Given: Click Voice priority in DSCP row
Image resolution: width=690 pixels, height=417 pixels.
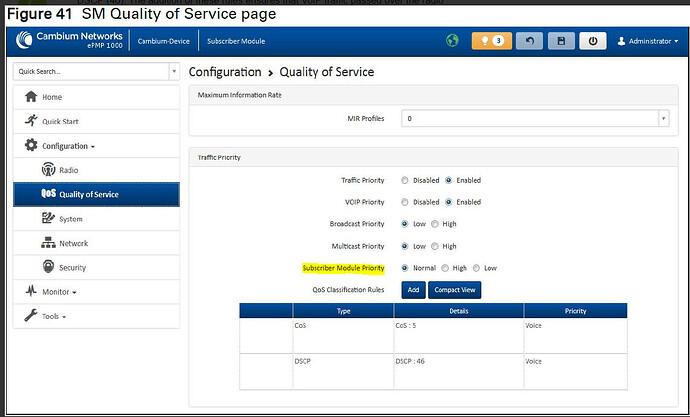Looking at the screenshot, I should point(576,372).
